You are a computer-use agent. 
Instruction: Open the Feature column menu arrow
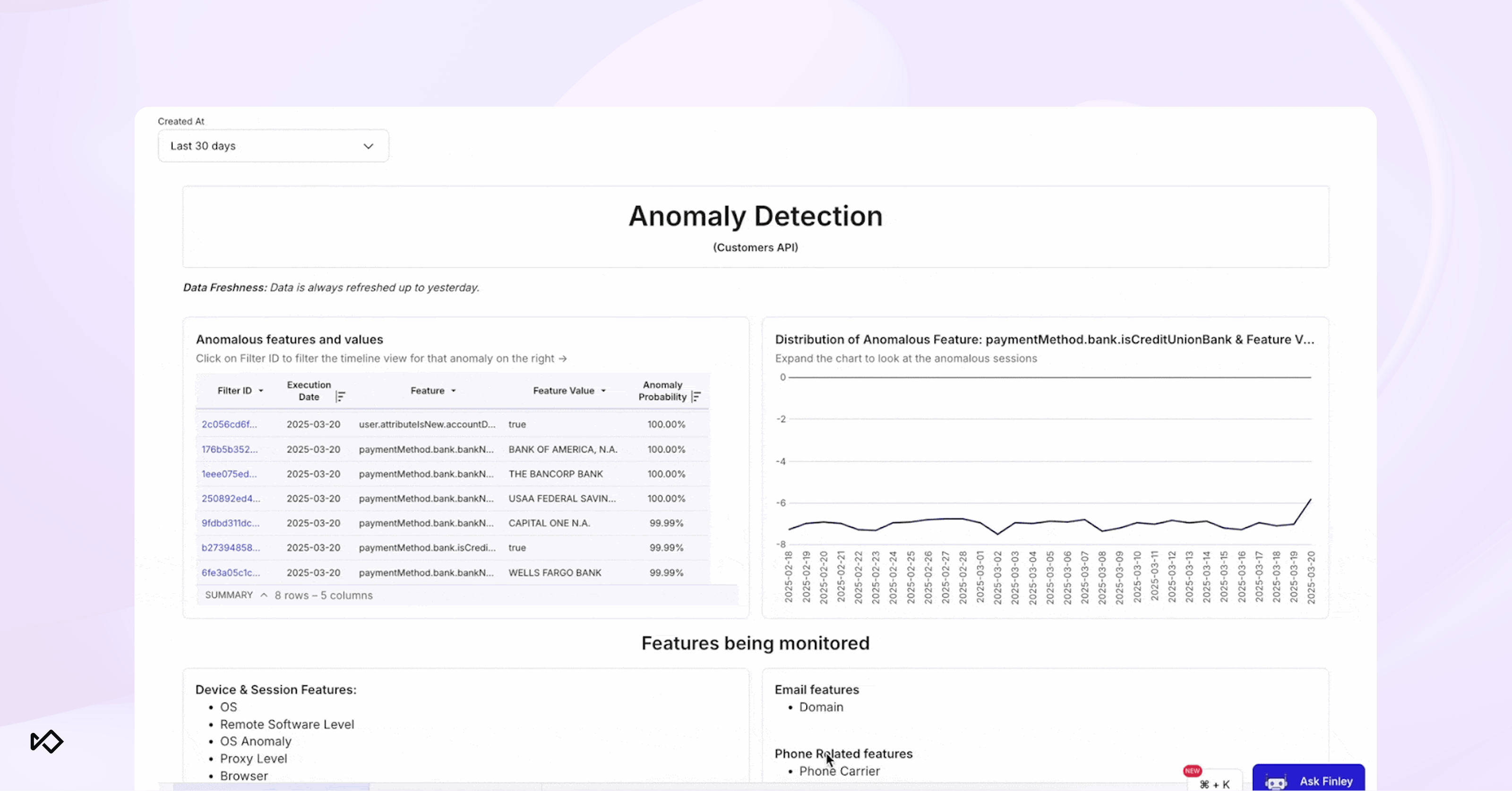tap(453, 391)
